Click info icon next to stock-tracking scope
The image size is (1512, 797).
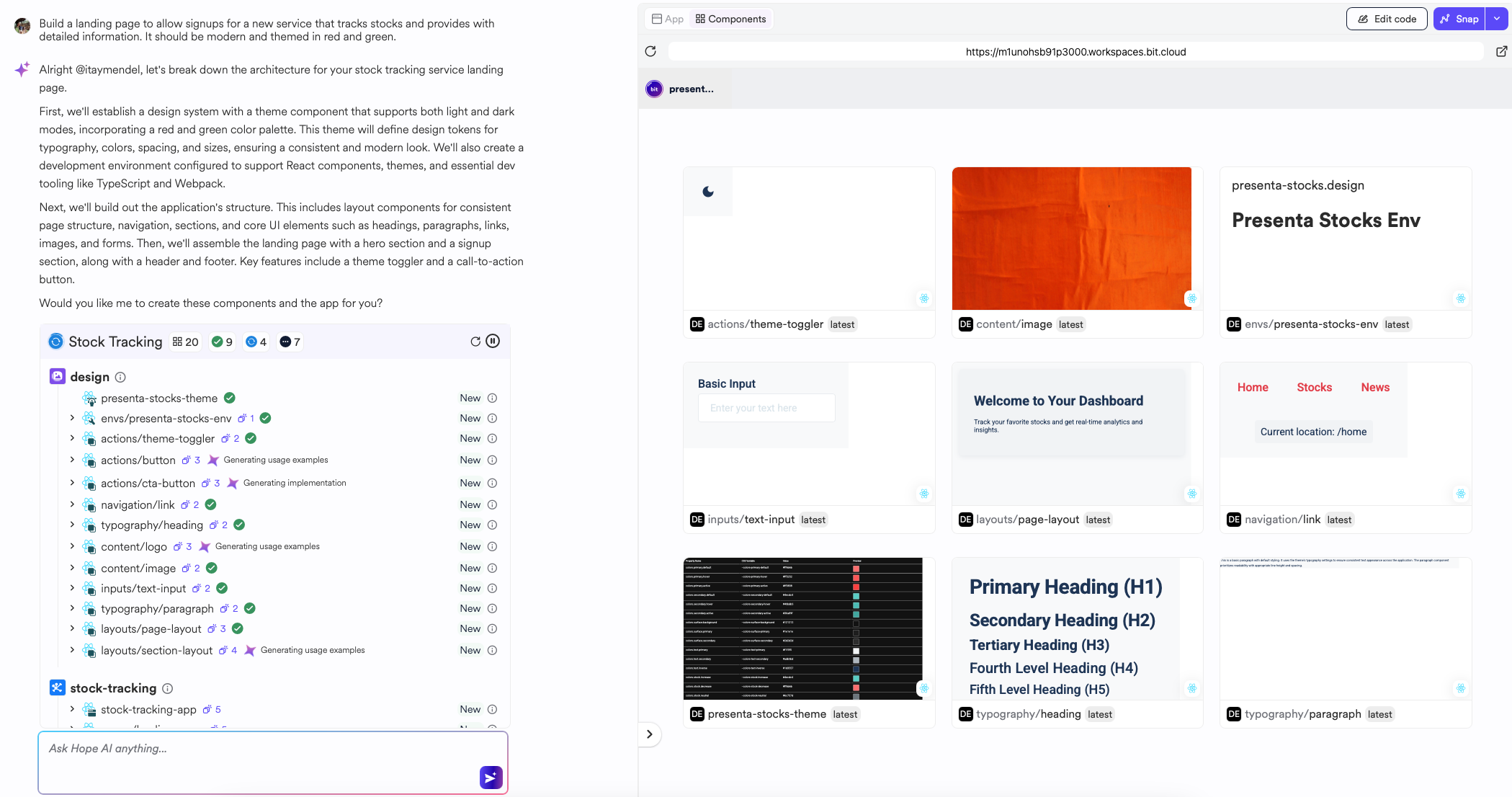[167, 688]
